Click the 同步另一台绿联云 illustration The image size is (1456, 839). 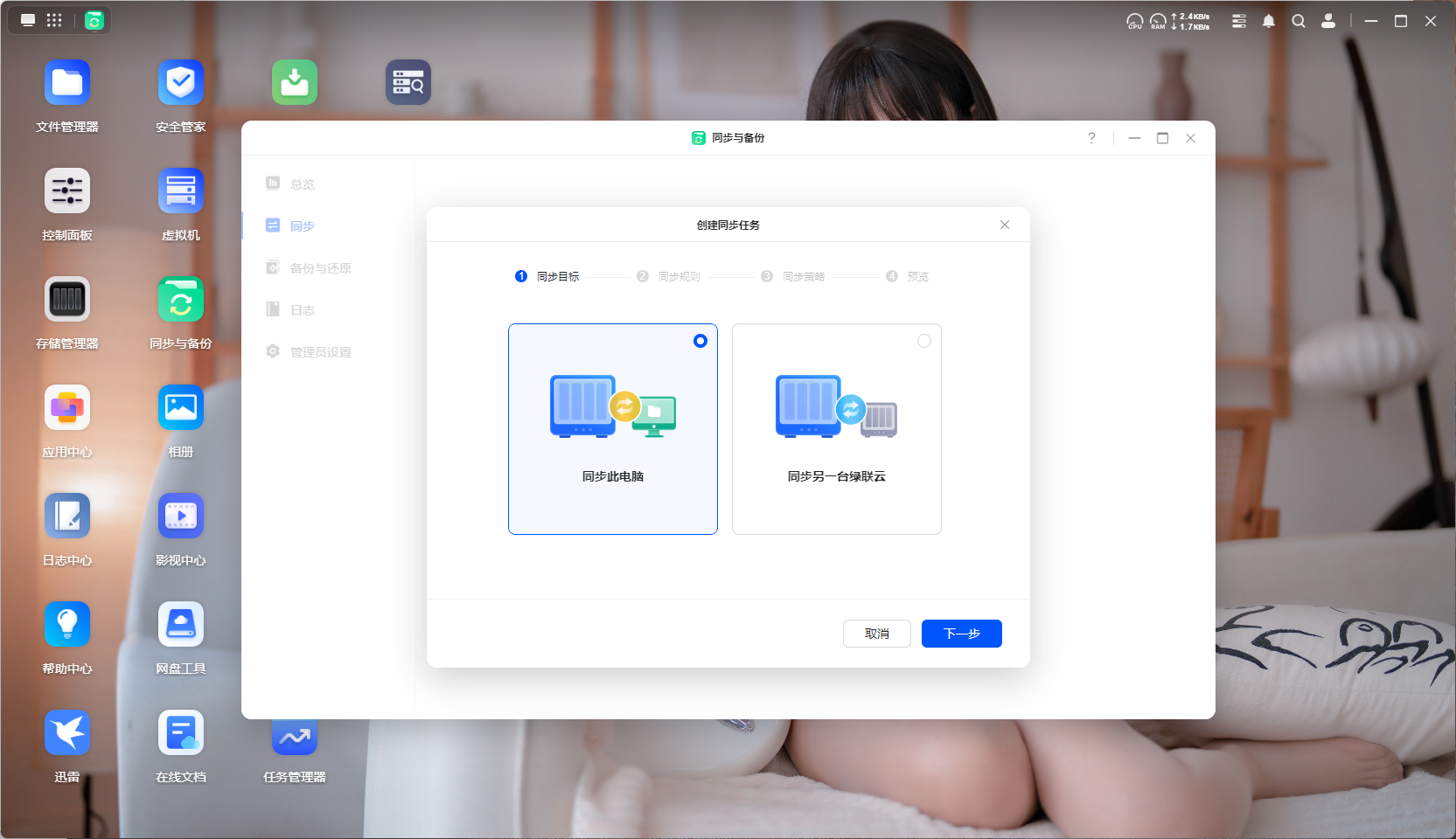tap(837, 406)
